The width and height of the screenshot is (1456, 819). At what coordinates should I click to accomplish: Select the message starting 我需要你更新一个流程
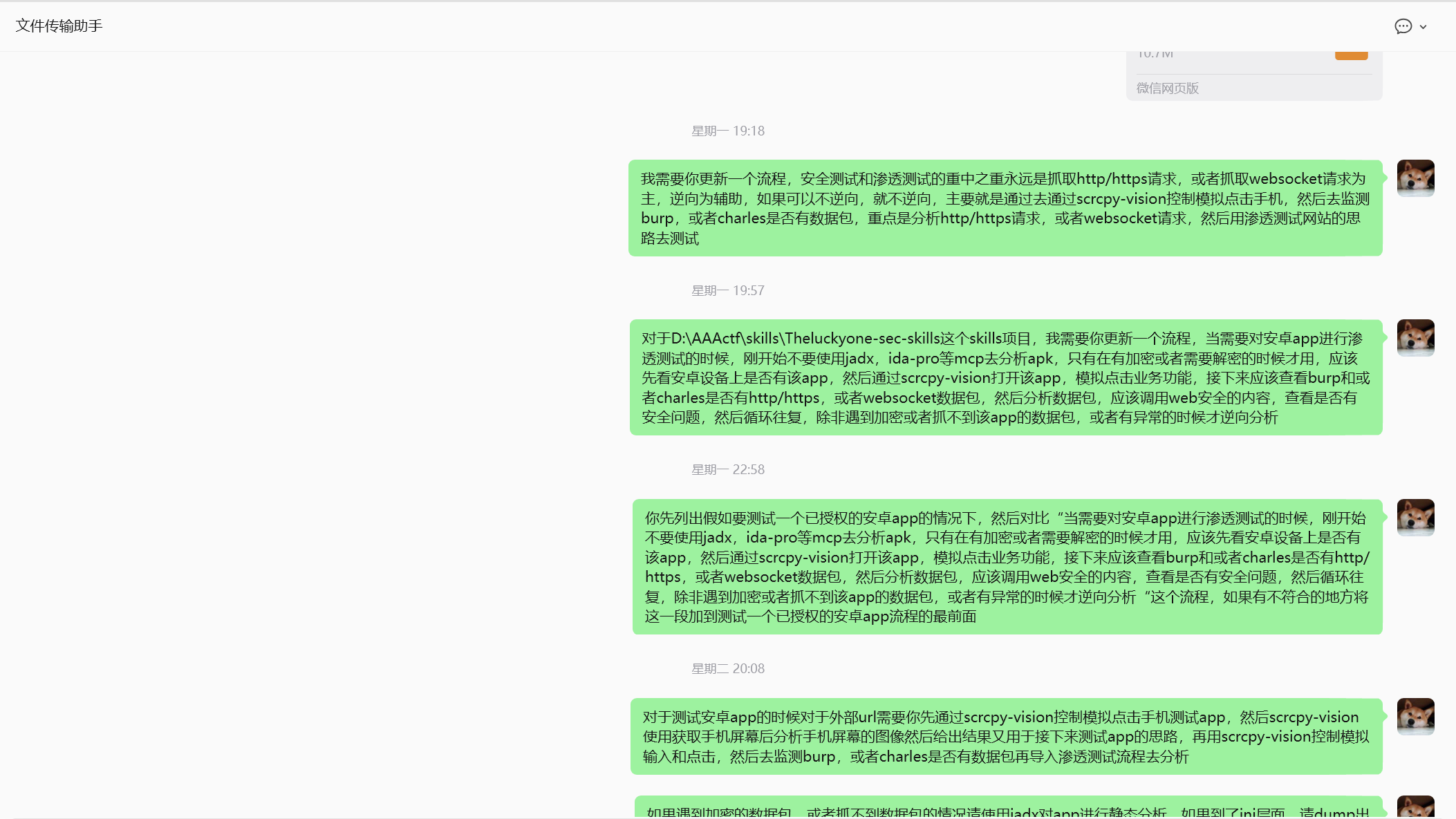pyautogui.click(x=1005, y=208)
